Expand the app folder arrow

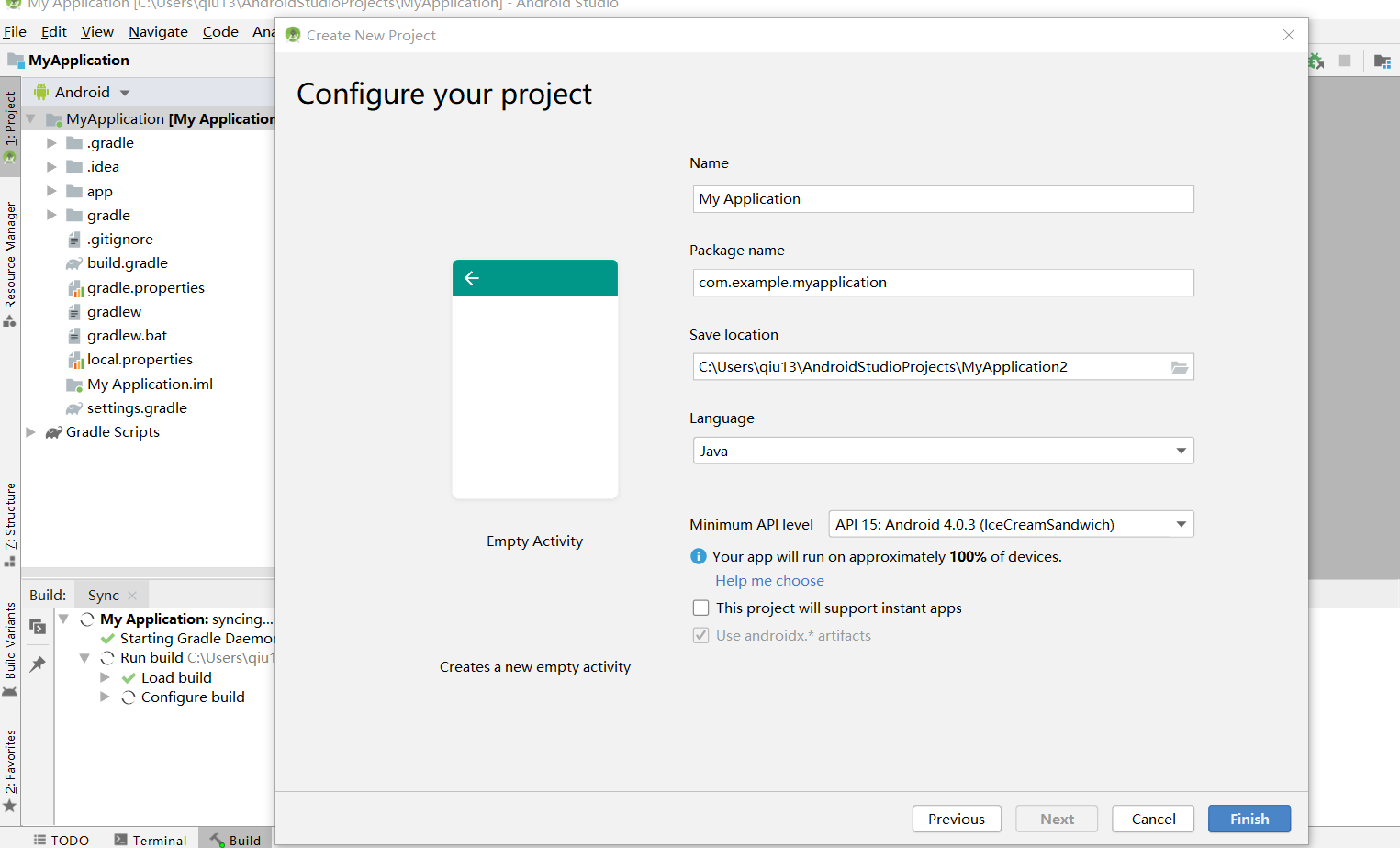(x=51, y=191)
